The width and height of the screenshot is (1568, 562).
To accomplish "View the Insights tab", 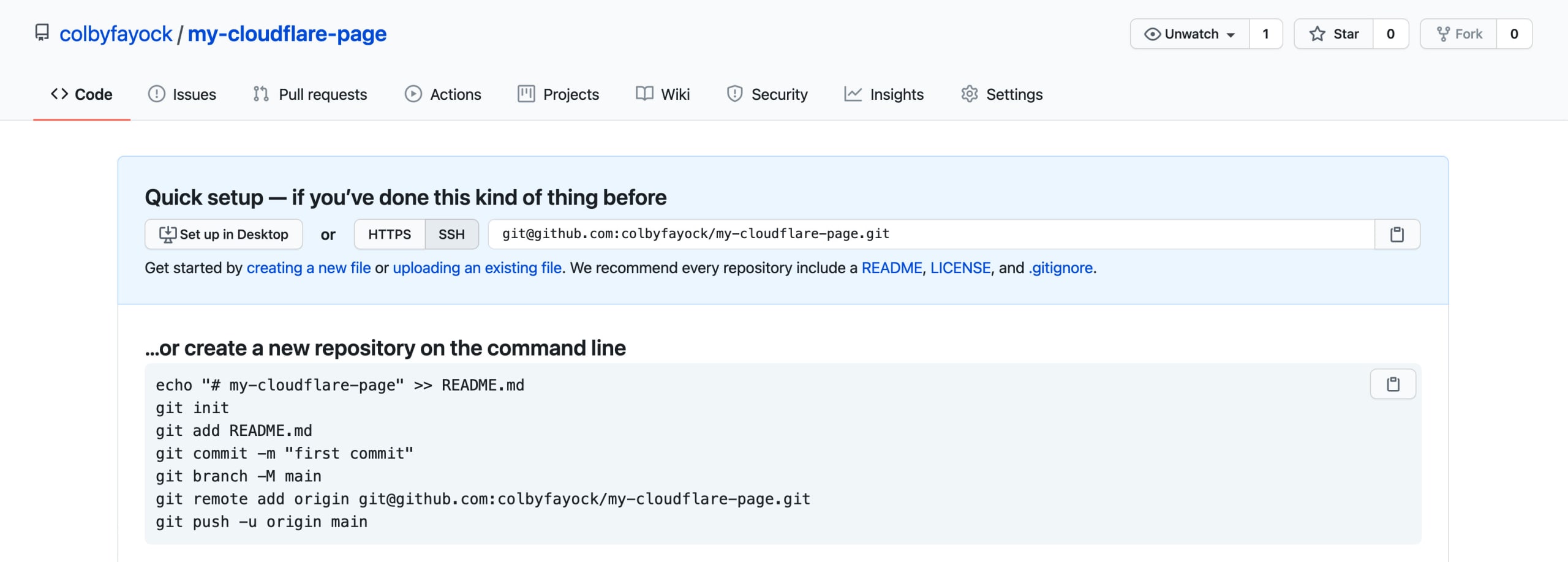I will (884, 94).
